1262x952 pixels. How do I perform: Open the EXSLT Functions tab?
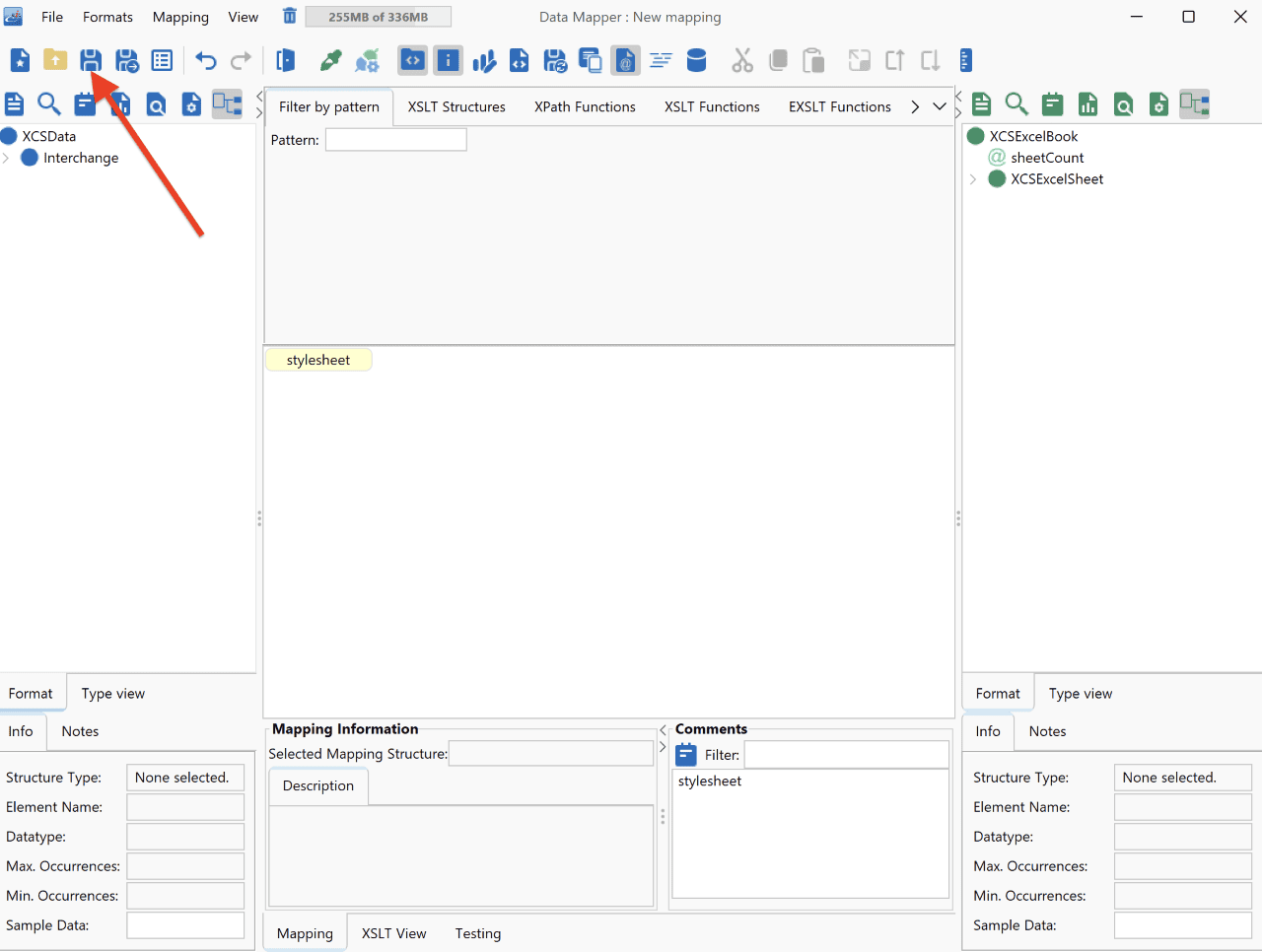[x=840, y=106]
